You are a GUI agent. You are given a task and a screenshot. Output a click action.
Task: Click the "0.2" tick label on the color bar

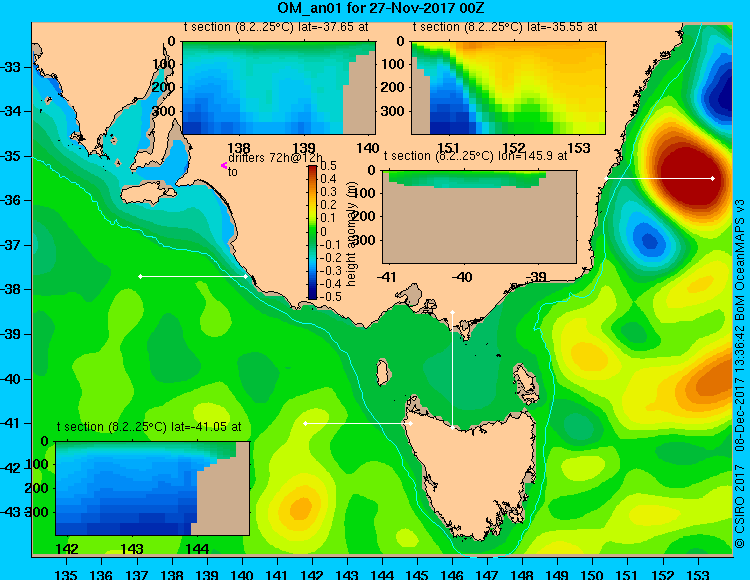click(x=329, y=205)
